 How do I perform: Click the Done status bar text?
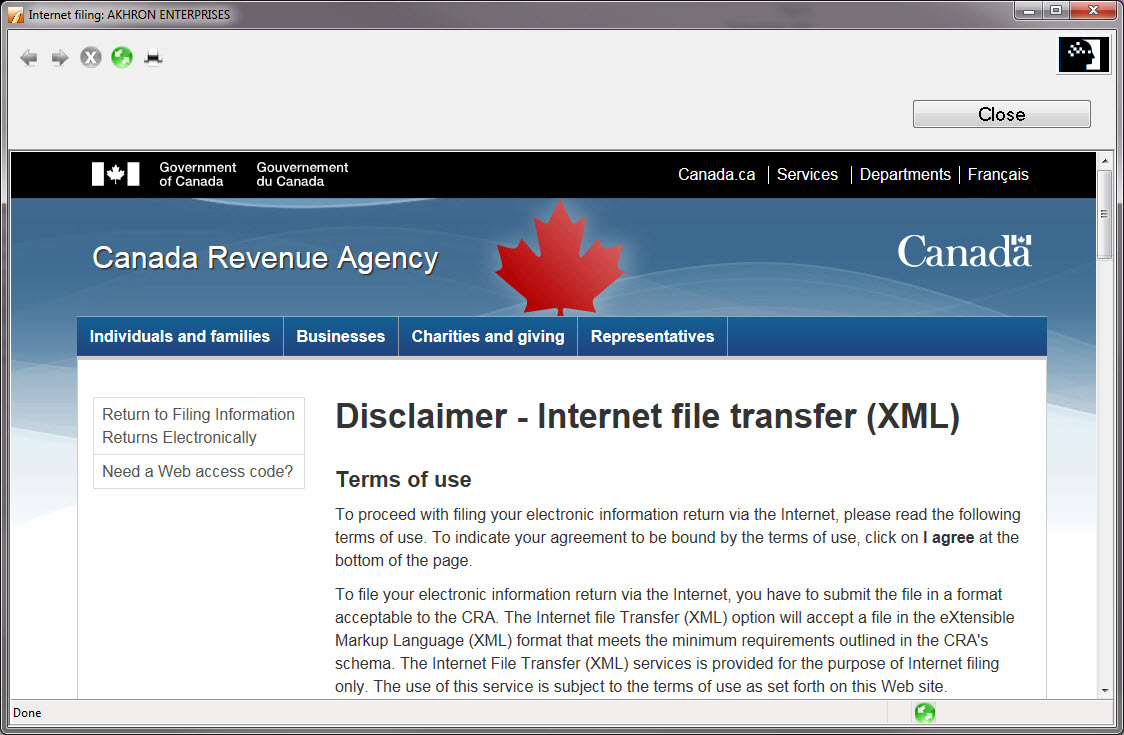click(27, 713)
